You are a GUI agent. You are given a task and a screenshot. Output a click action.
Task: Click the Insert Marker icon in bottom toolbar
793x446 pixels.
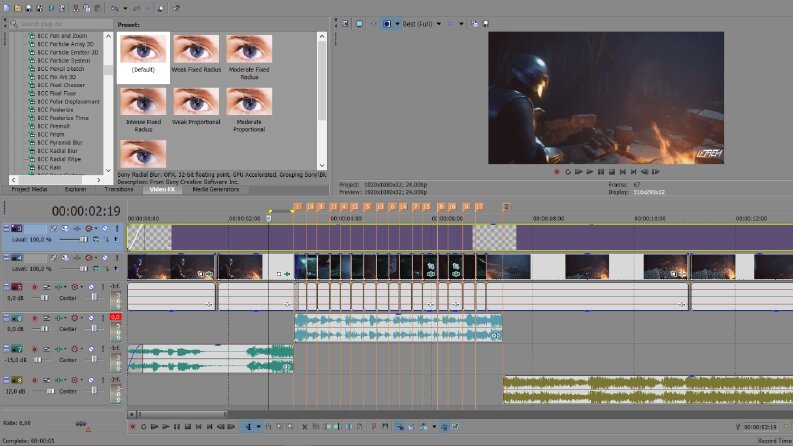click(374, 427)
